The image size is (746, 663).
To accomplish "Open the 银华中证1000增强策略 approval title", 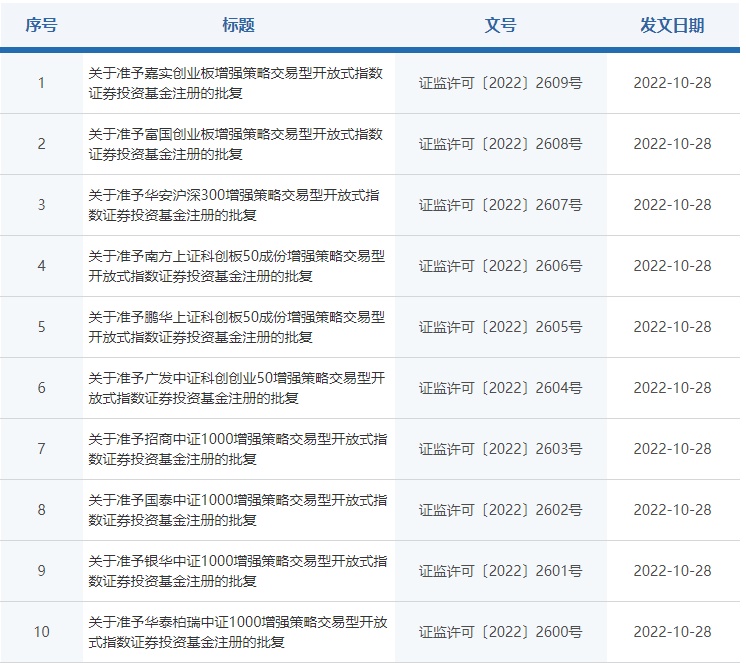I will point(237,571).
